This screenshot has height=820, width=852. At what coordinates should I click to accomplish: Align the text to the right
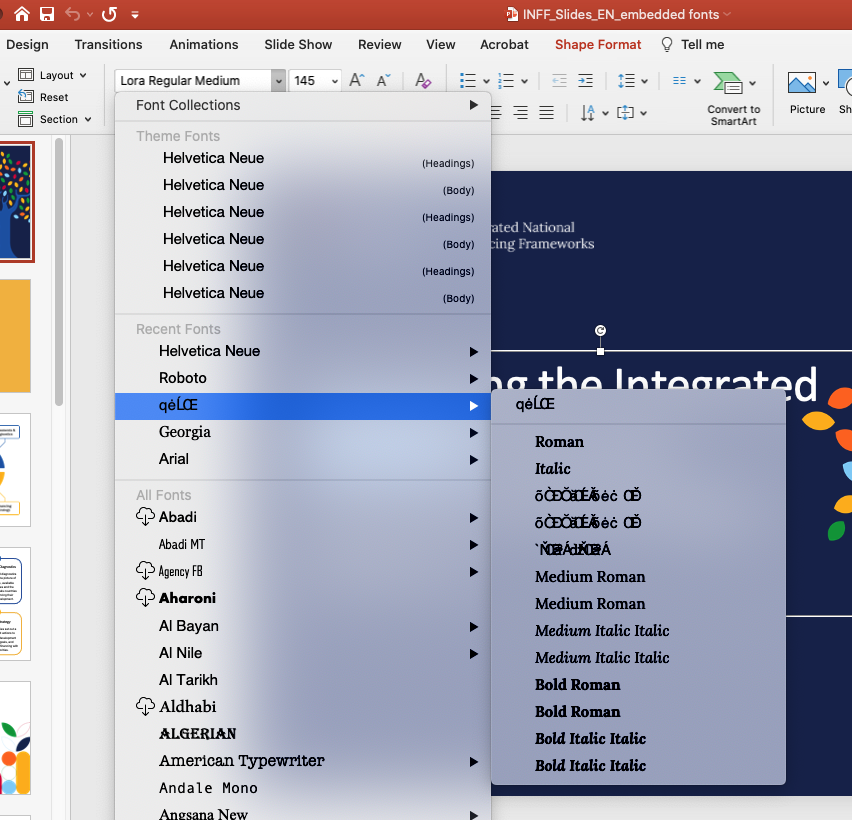point(521,112)
